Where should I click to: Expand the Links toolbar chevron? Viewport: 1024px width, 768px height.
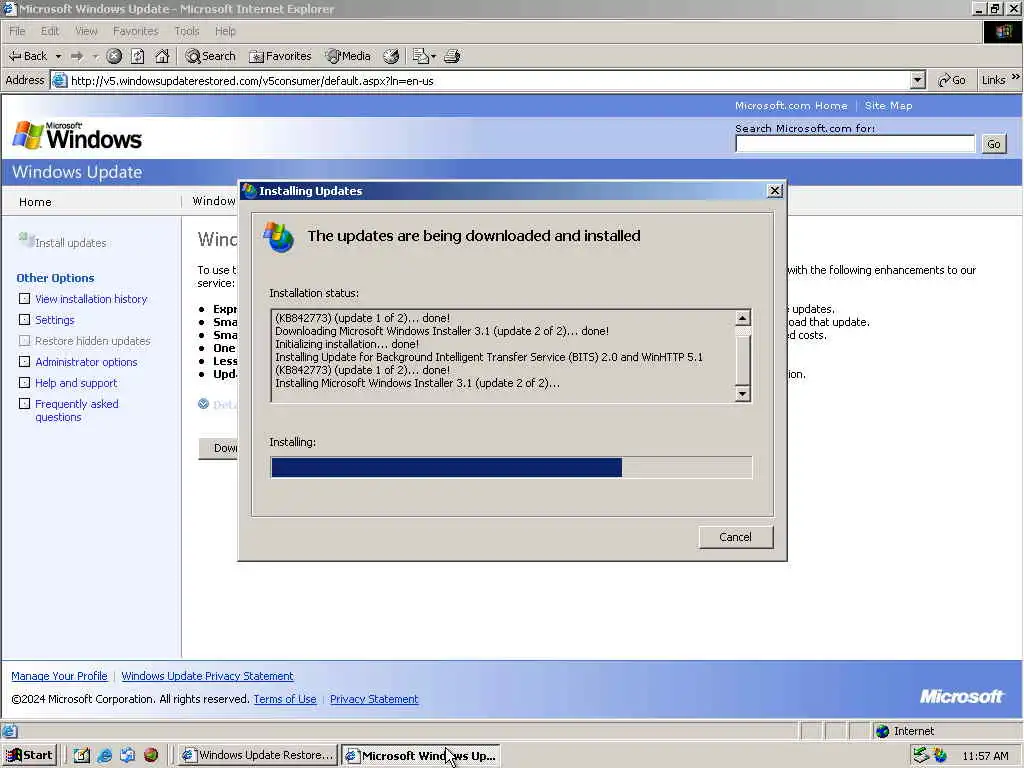point(1016,77)
